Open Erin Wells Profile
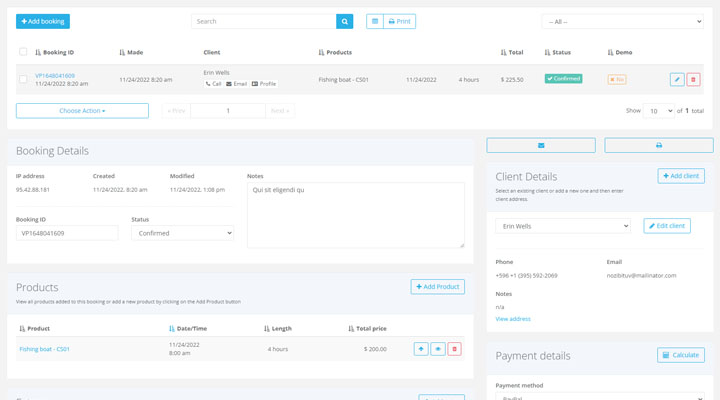The width and height of the screenshot is (720, 400). [x=264, y=84]
